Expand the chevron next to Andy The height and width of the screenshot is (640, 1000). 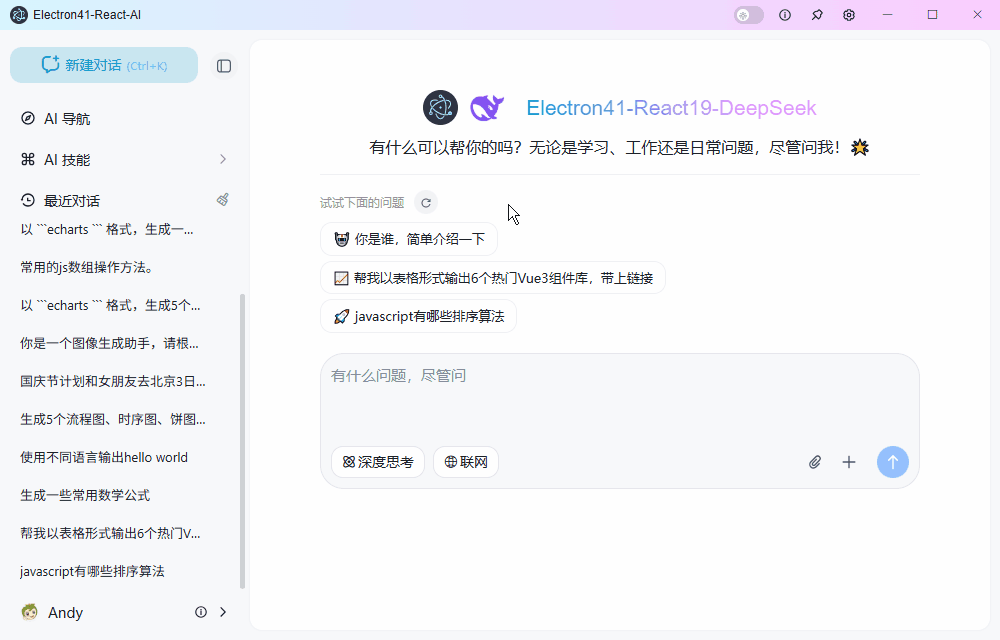coord(223,612)
